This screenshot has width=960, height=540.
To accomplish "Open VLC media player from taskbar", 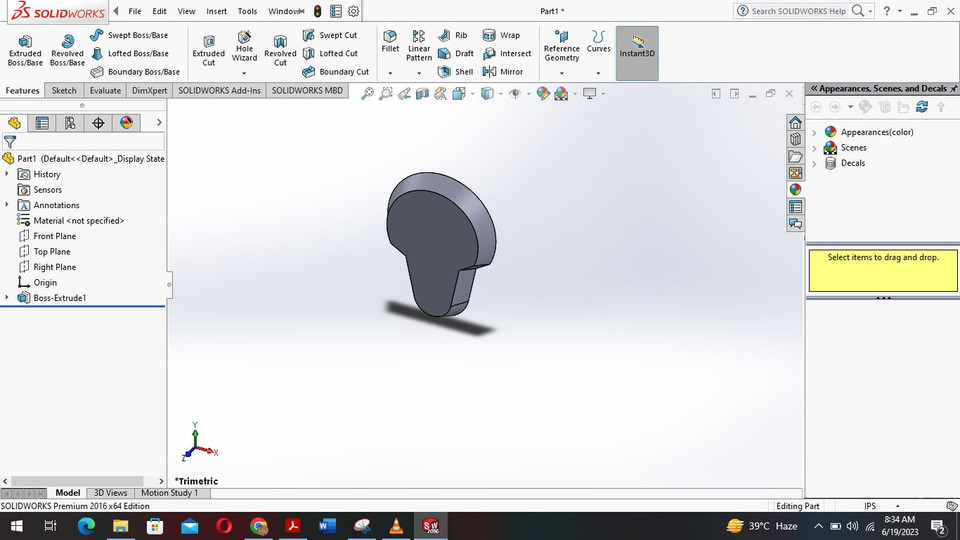I will point(396,526).
